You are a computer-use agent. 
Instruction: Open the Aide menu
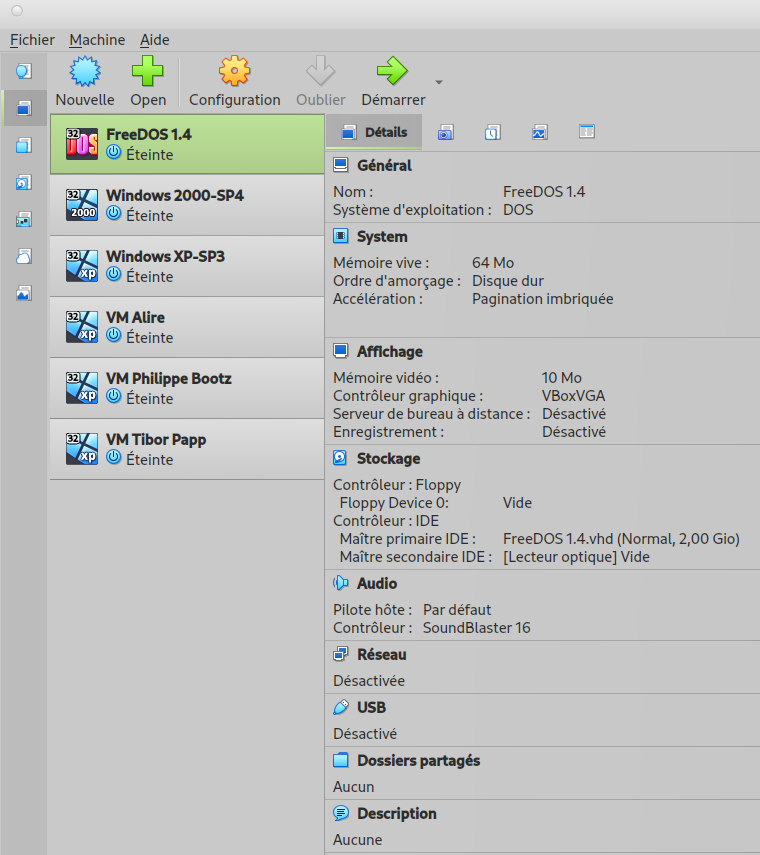click(x=154, y=40)
